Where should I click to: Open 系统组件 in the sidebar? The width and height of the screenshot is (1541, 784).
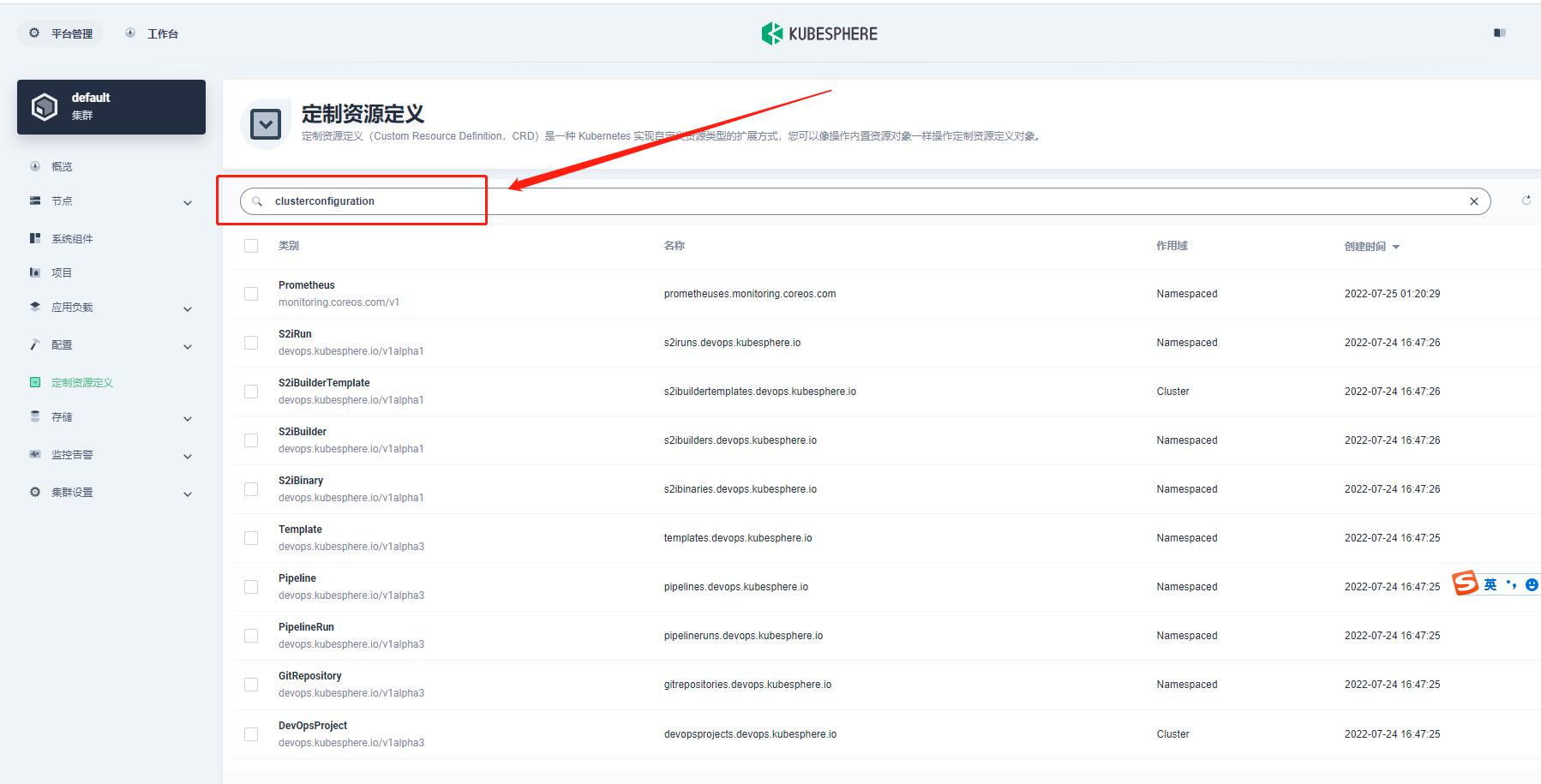coord(72,239)
